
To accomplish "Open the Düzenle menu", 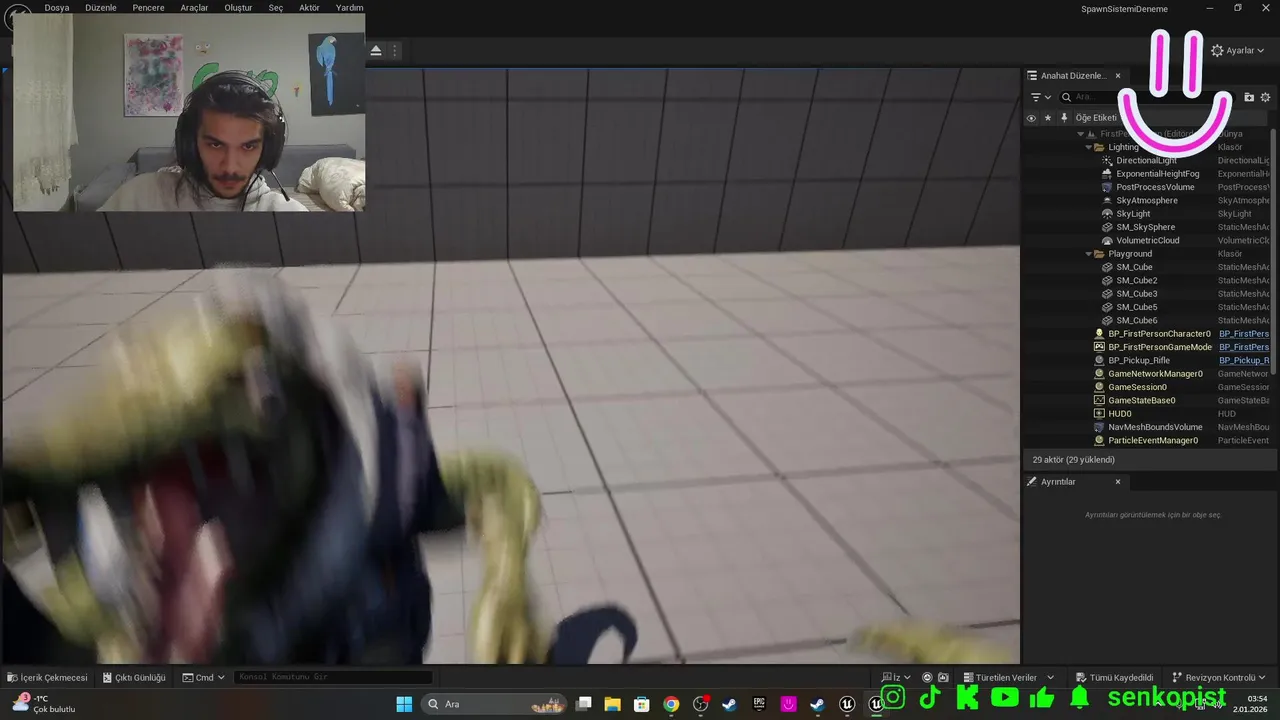I will (x=101, y=7).
